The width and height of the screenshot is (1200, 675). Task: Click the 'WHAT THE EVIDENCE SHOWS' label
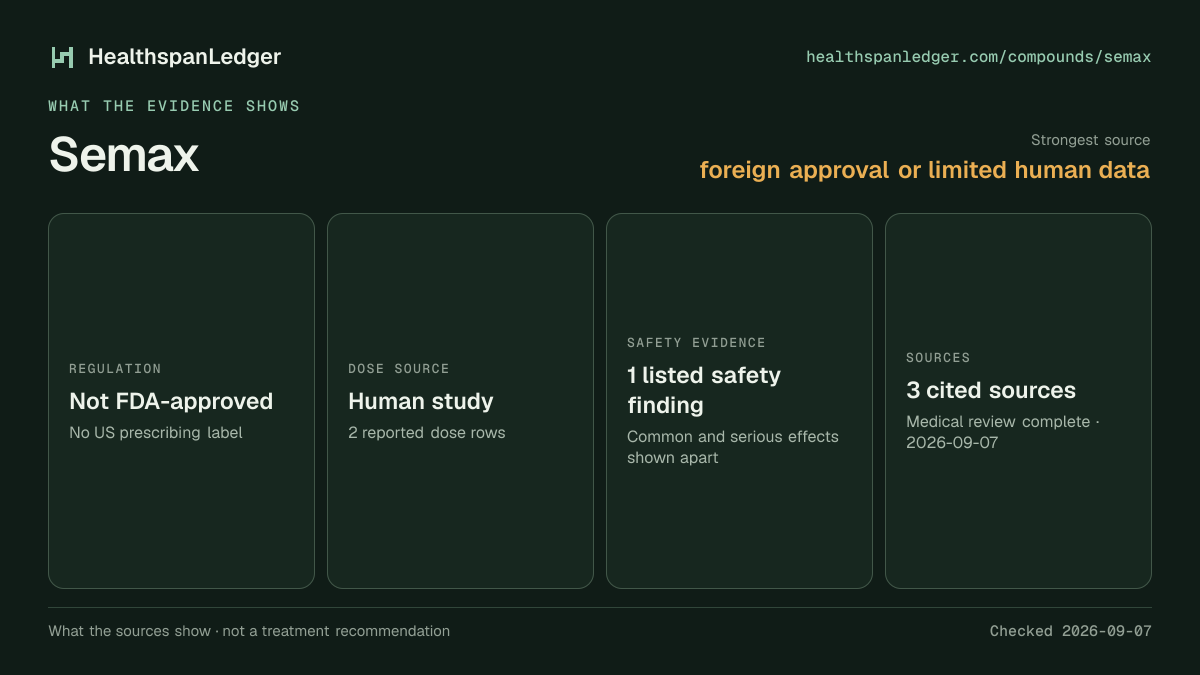coord(174,106)
